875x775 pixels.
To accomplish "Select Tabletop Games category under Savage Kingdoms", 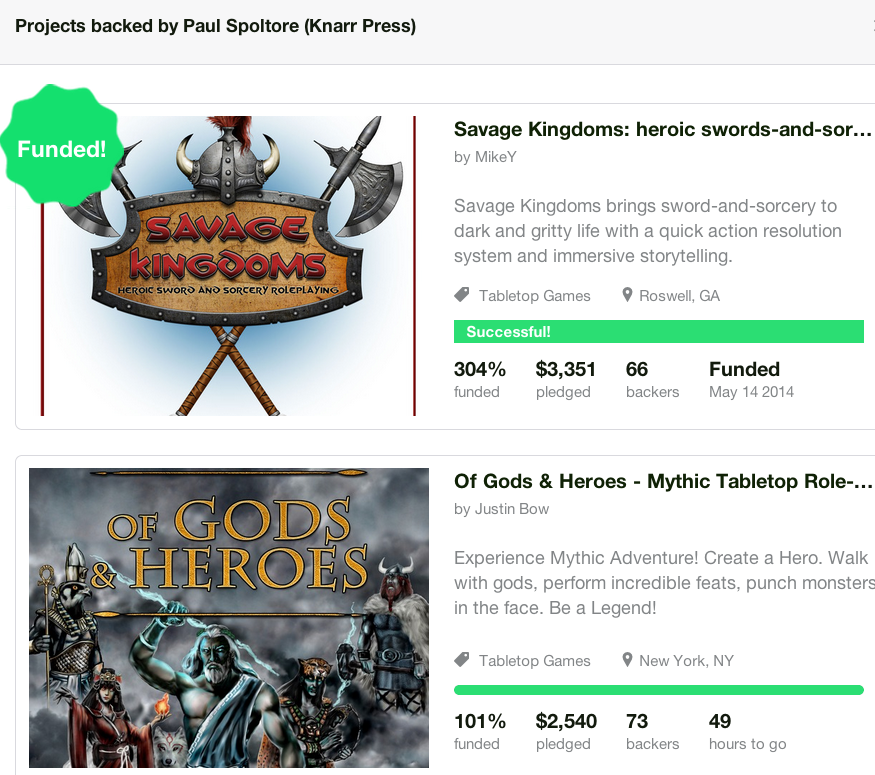I will 534,296.
